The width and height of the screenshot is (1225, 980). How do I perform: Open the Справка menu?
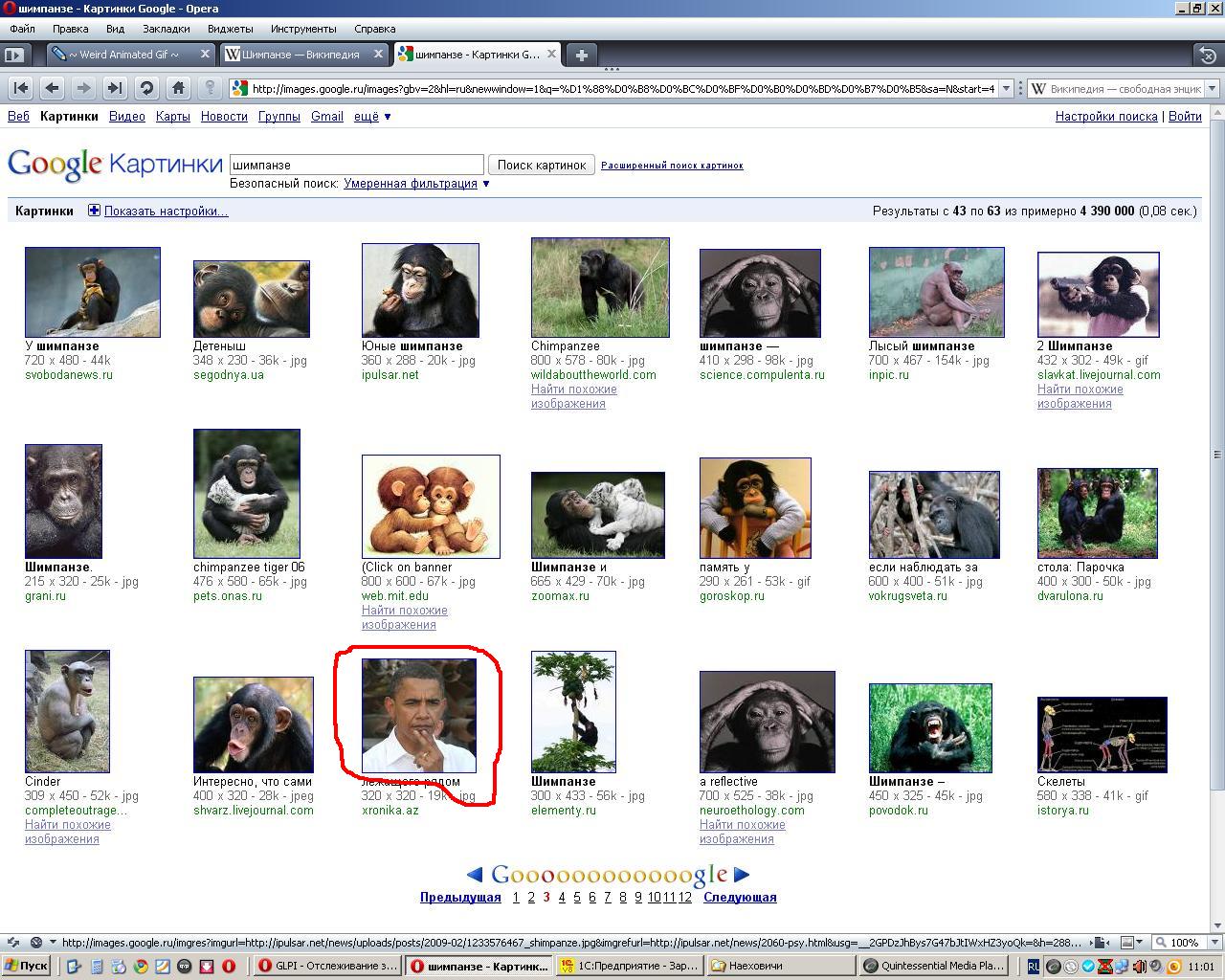(x=374, y=29)
